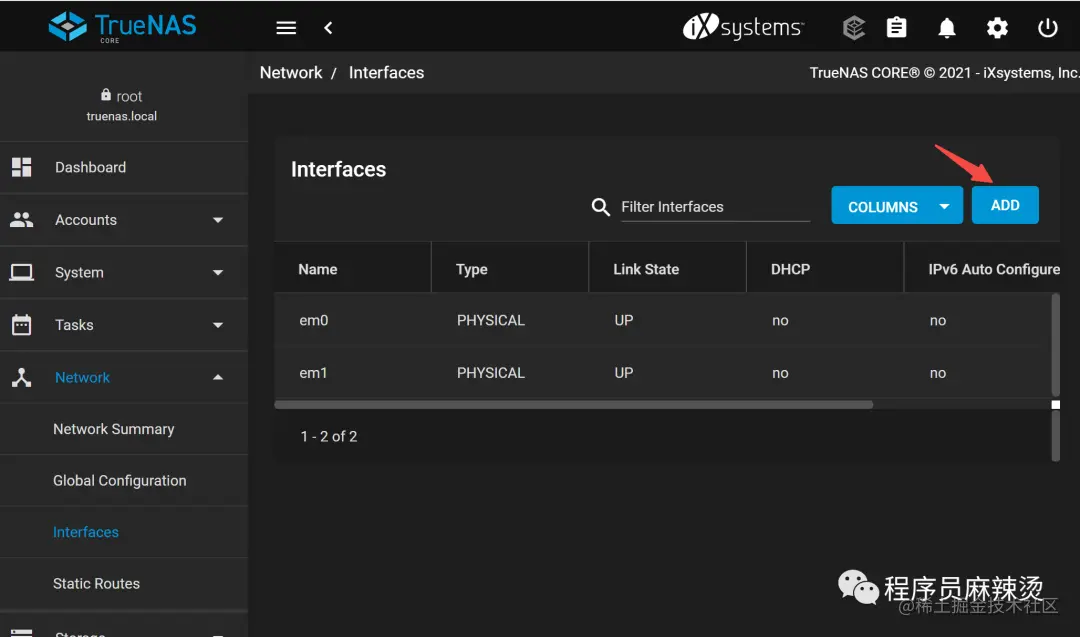The width and height of the screenshot is (1080, 637).
Task: Open the COLUMNS dropdown
Action: pos(897,205)
